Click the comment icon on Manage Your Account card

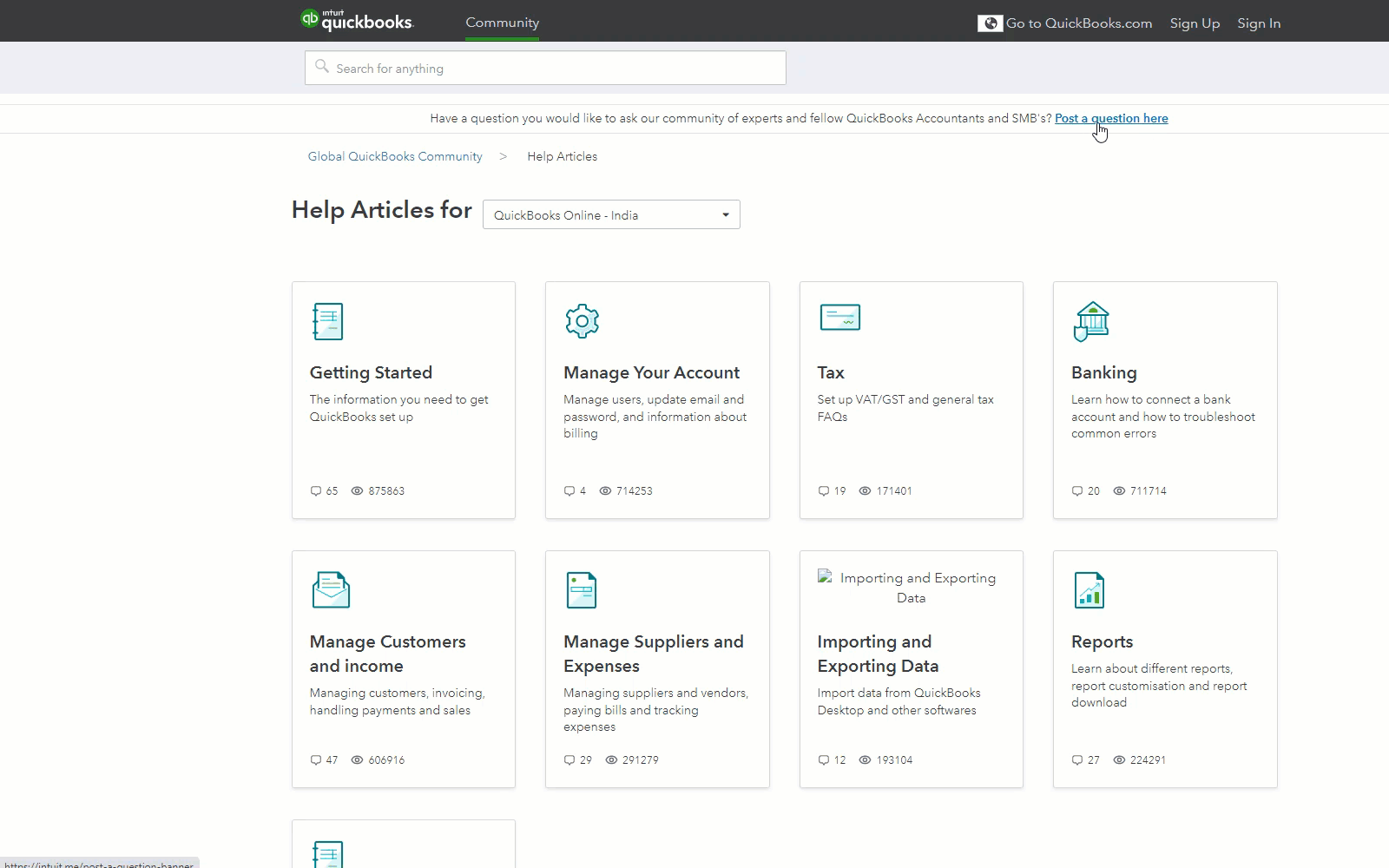tap(569, 491)
